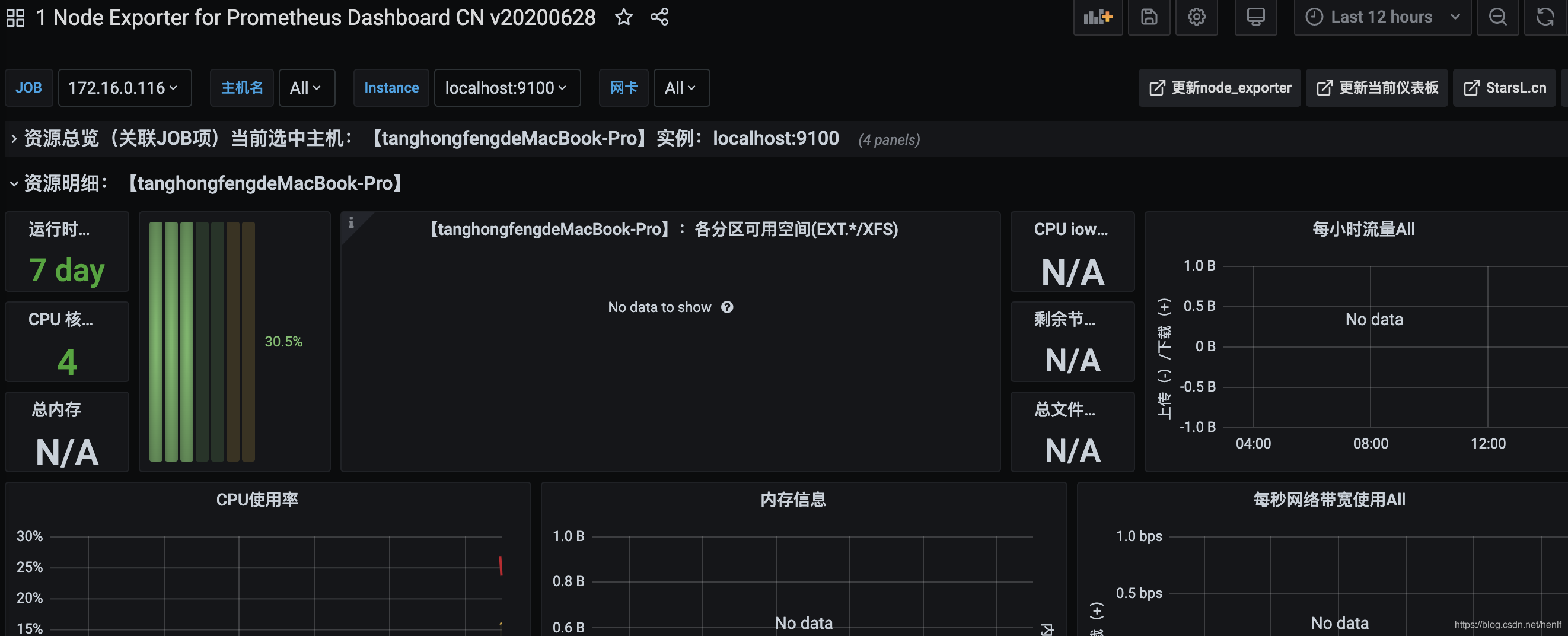Open the 主机名 All dropdown

click(306, 88)
